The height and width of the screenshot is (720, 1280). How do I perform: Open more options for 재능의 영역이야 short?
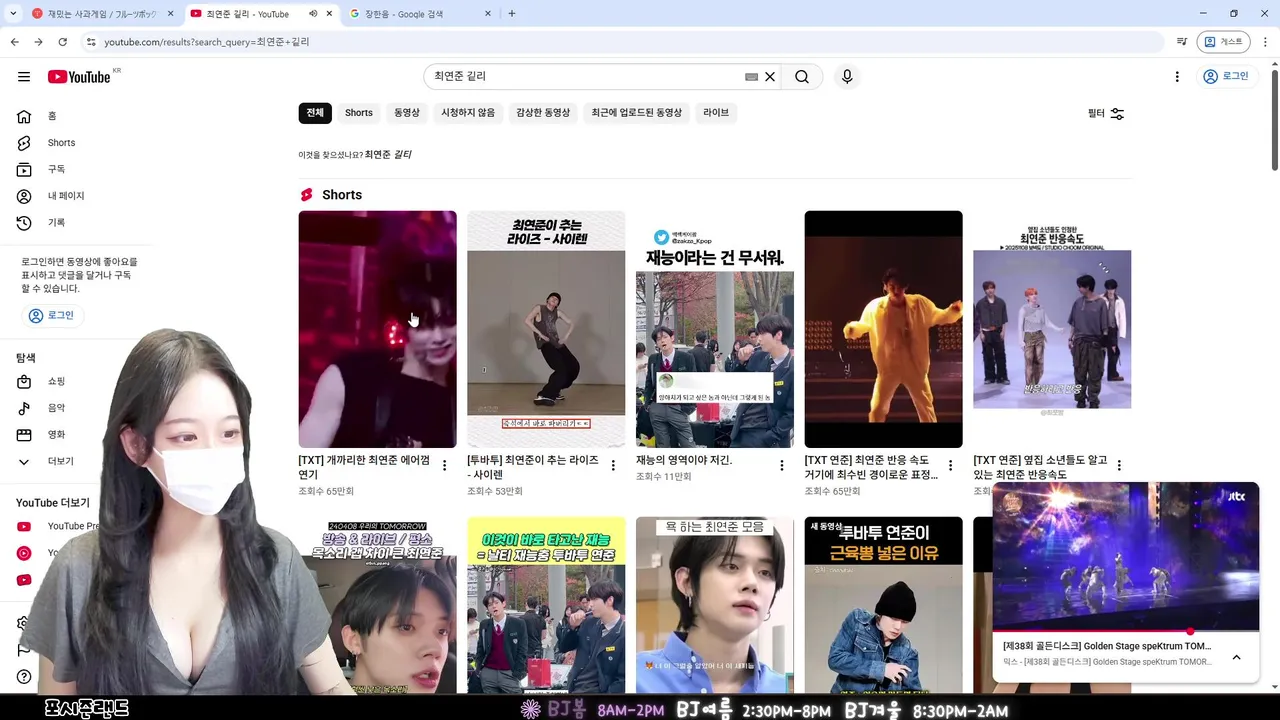[x=782, y=466]
